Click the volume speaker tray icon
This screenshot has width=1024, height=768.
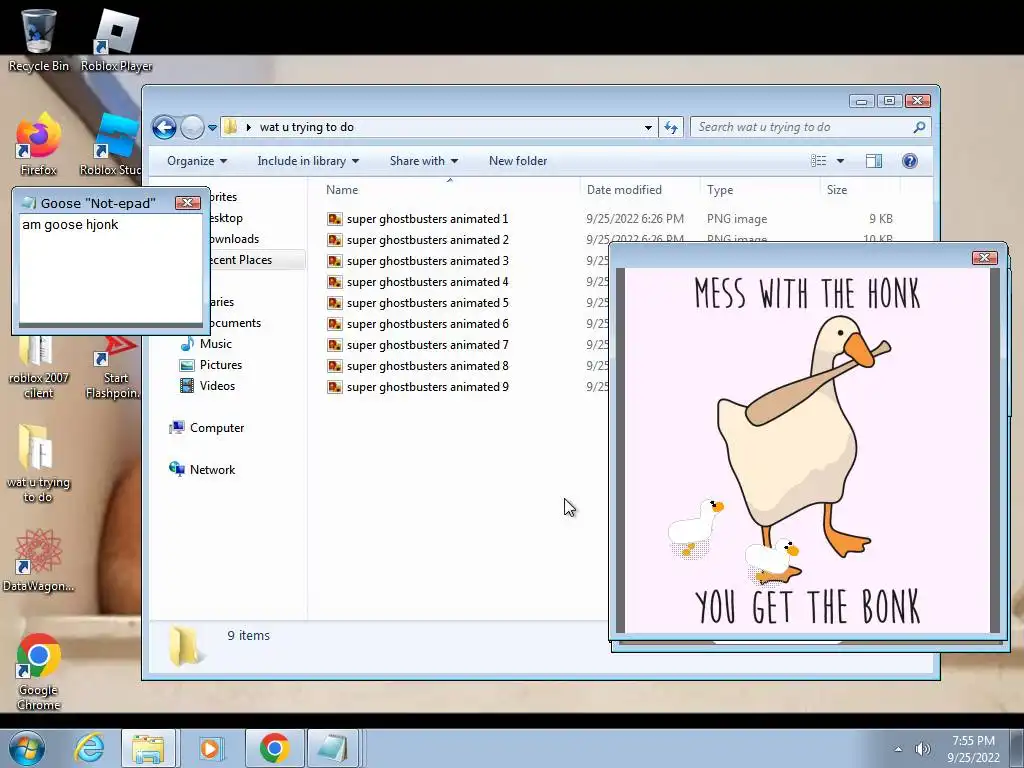point(923,749)
